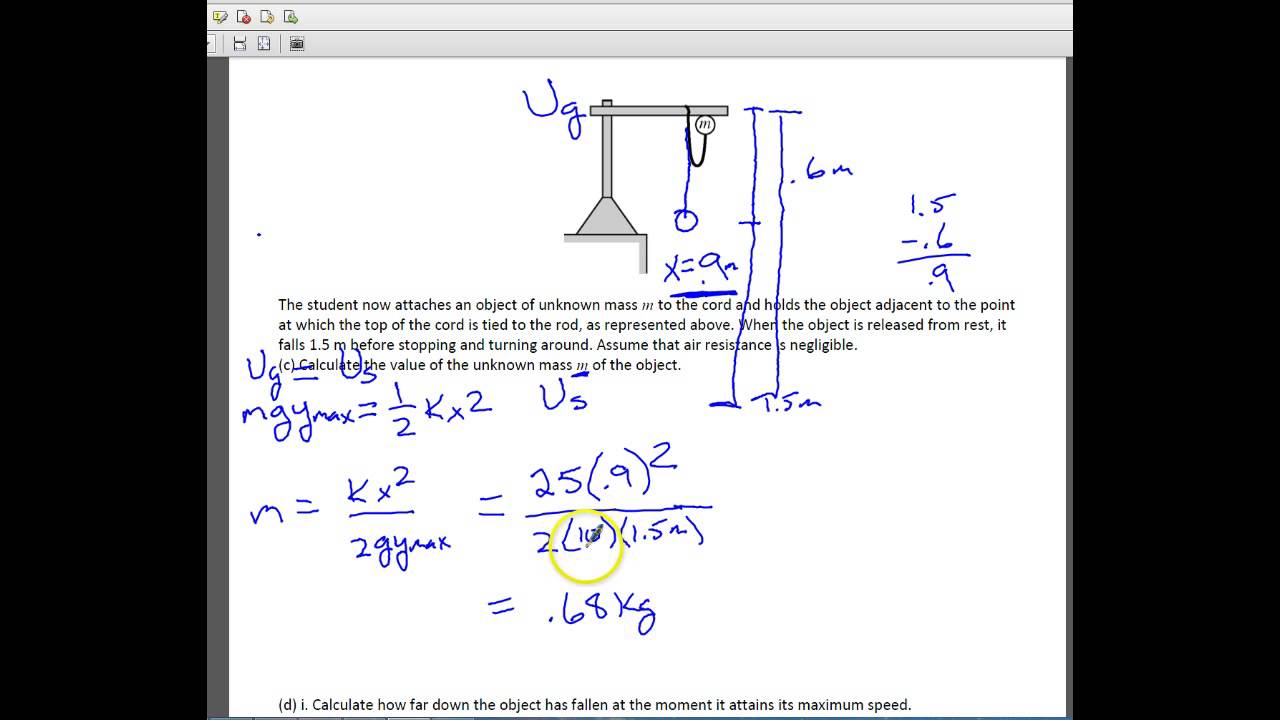
Task: Click the delete page icon with red X
Action: pyautogui.click(x=244, y=17)
